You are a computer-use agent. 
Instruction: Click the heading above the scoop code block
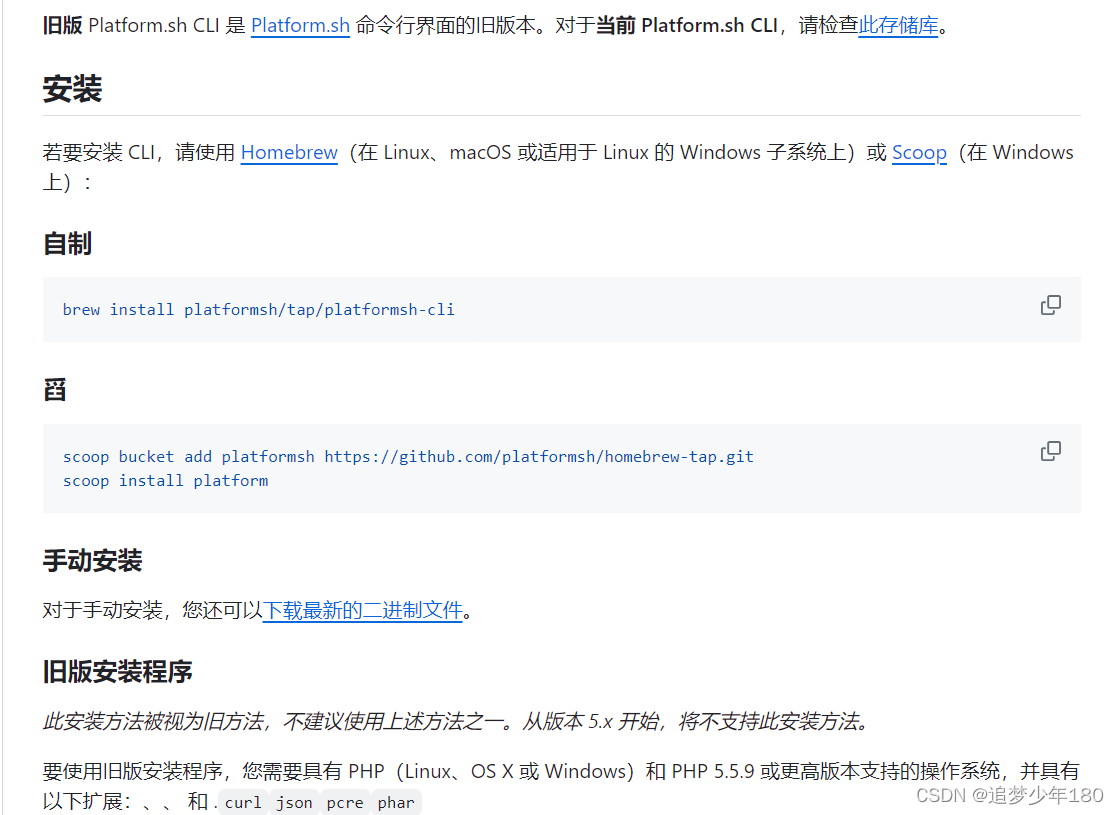[55, 390]
